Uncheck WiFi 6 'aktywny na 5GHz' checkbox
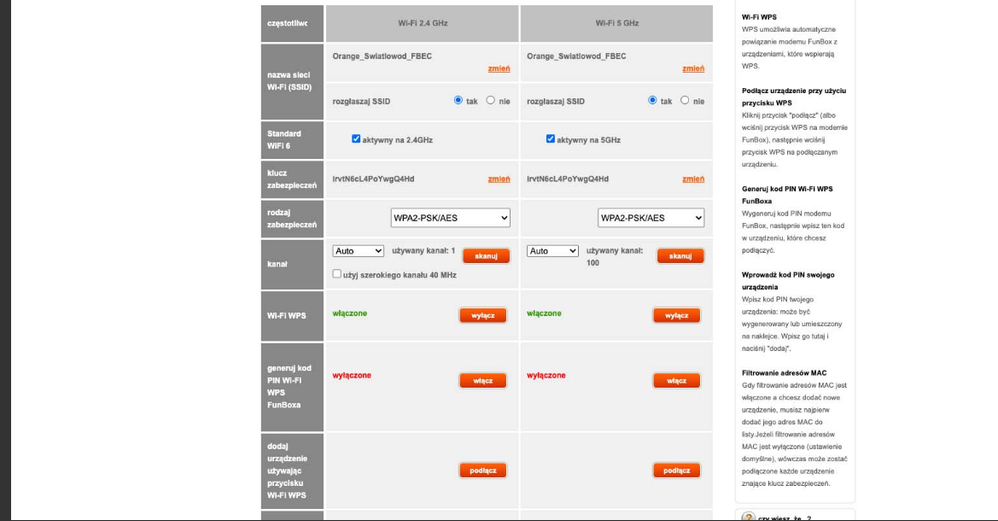 (550, 139)
